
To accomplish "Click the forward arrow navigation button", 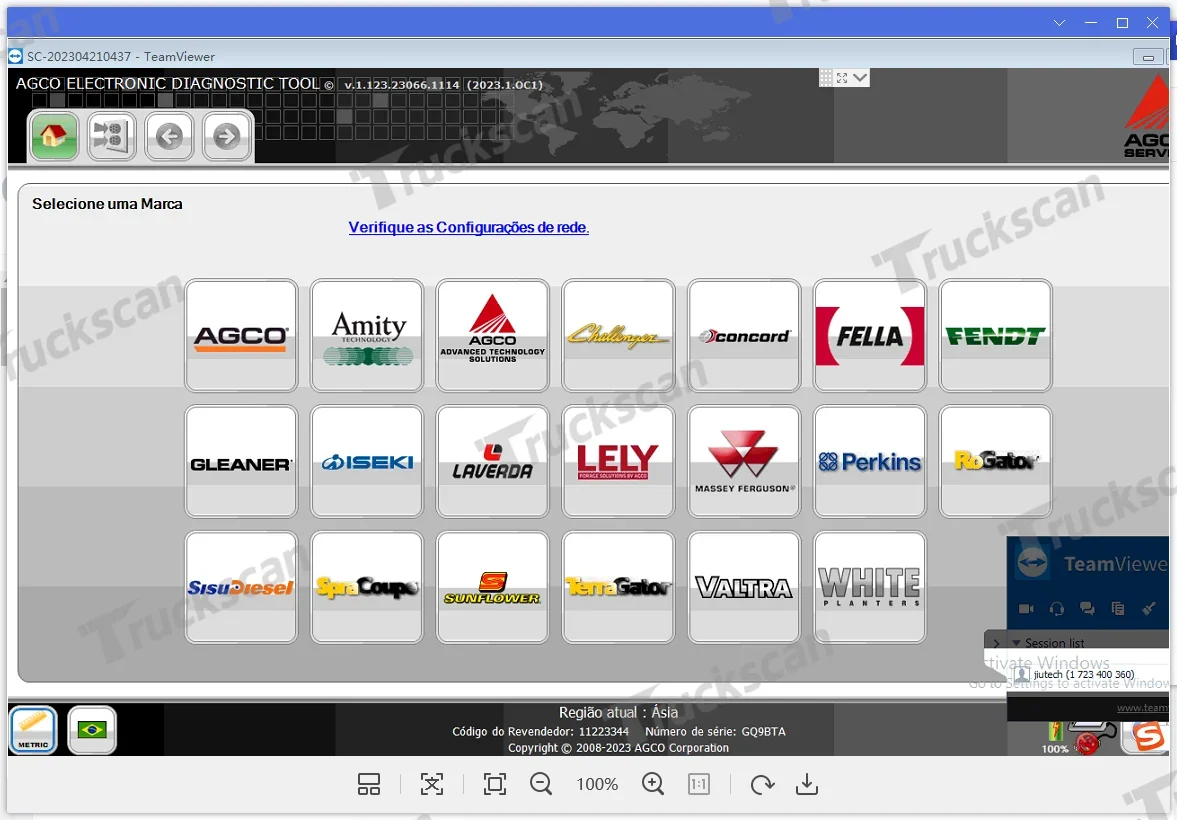I will [x=227, y=136].
